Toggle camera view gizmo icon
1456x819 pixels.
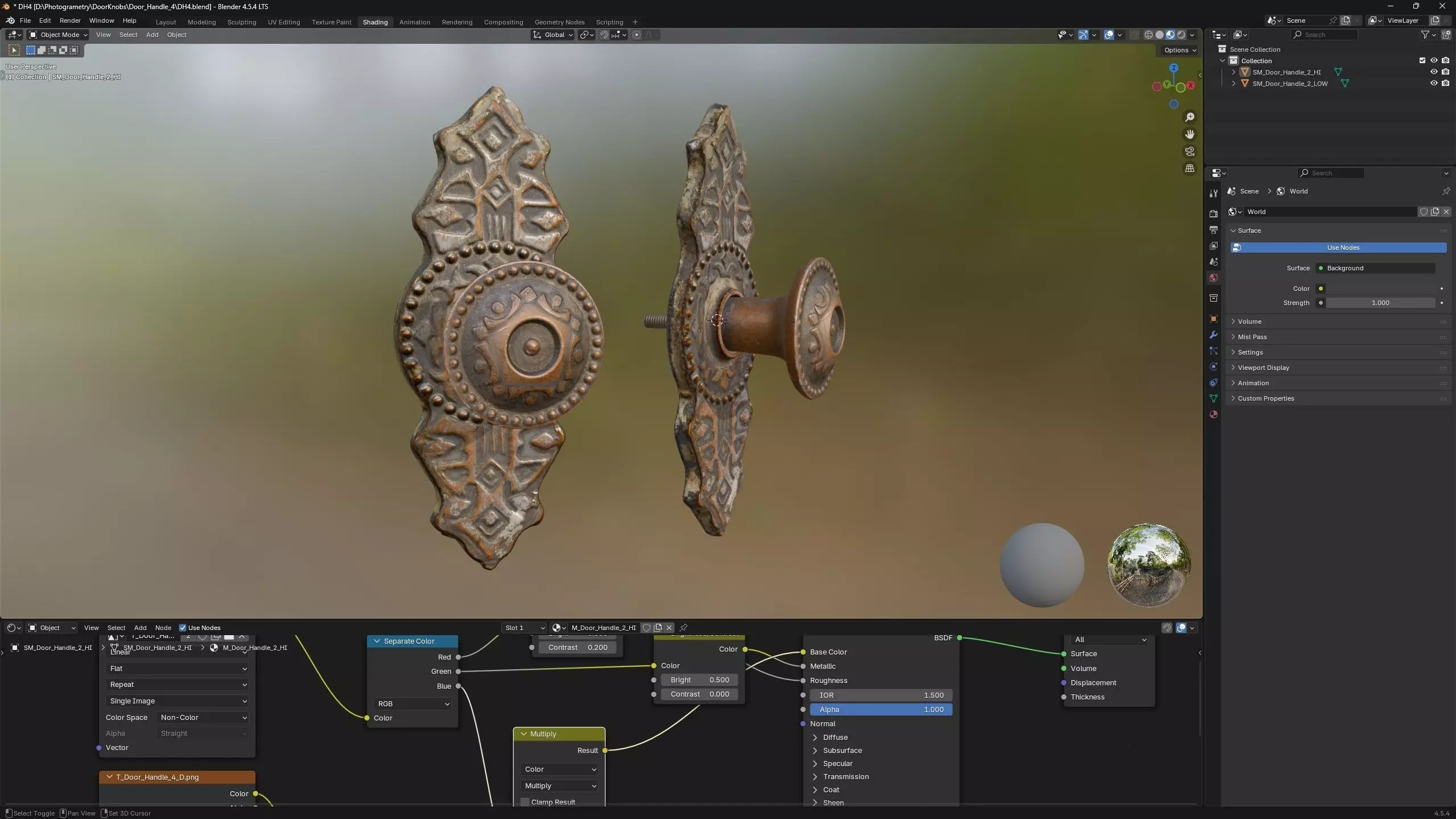pyautogui.click(x=1189, y=151)
